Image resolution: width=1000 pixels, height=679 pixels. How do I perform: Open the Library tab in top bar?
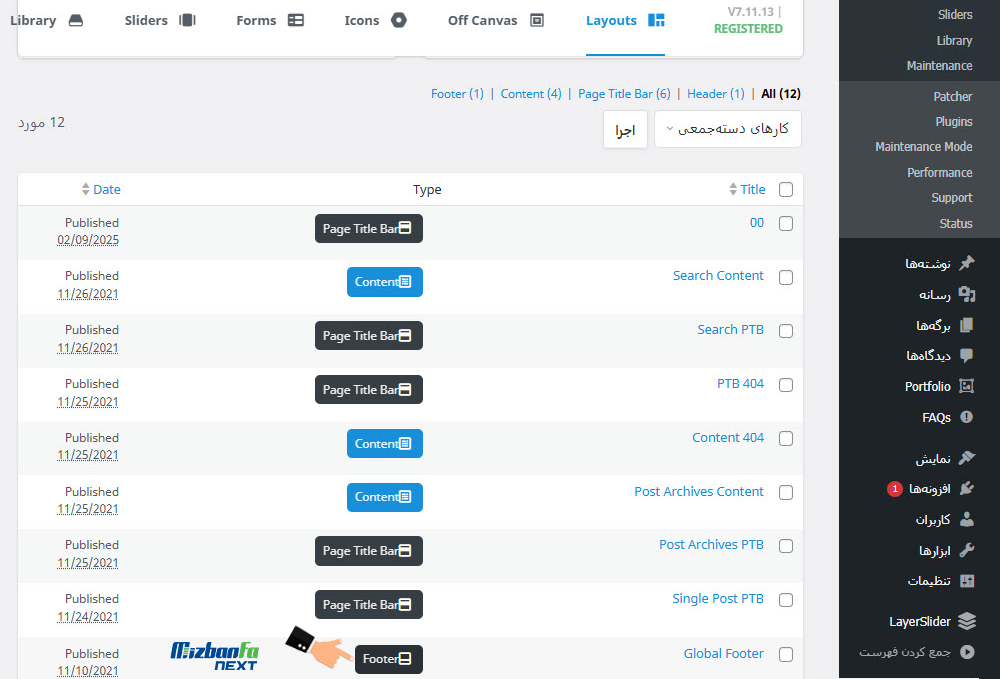tap(47, 20)
